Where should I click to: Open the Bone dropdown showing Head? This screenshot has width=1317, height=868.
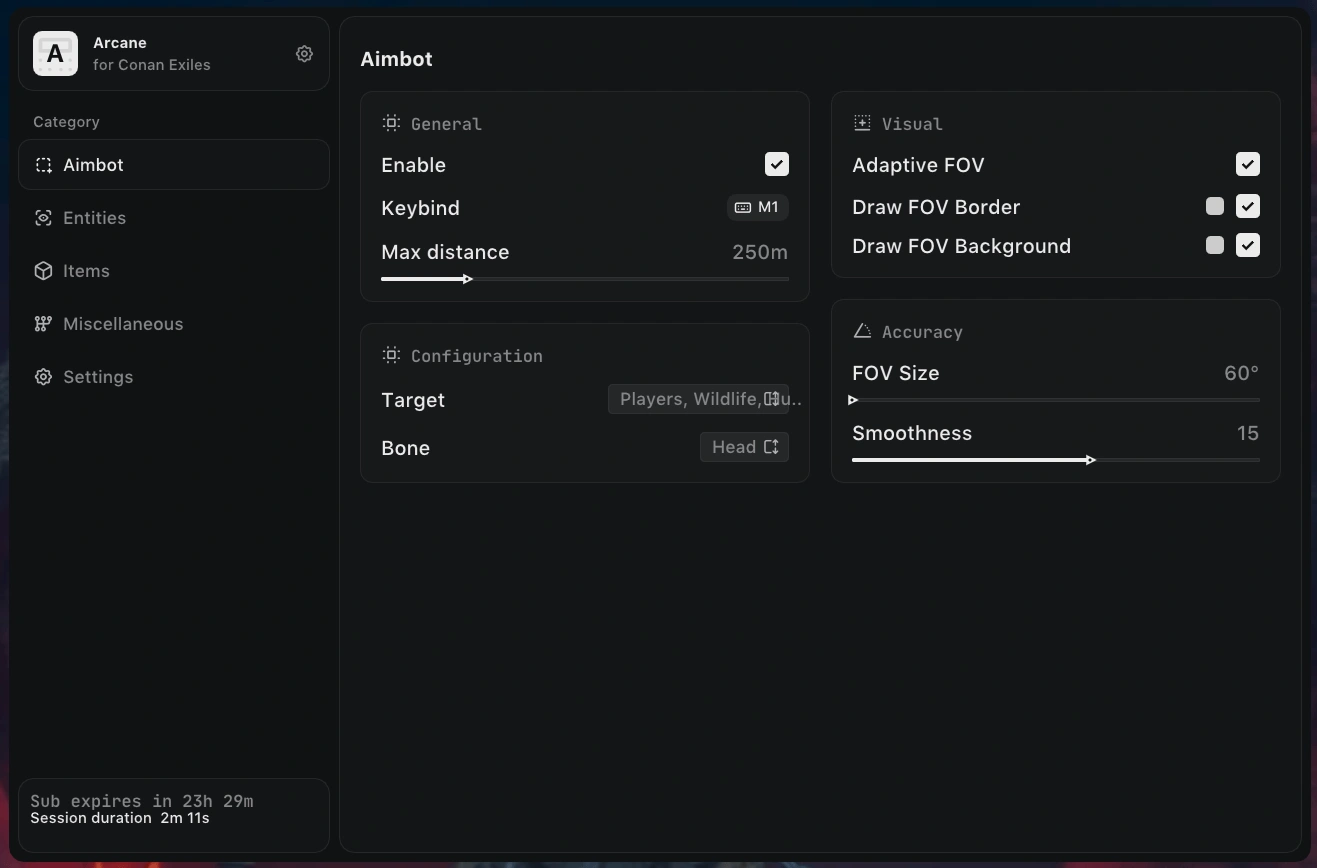(744, 447)
